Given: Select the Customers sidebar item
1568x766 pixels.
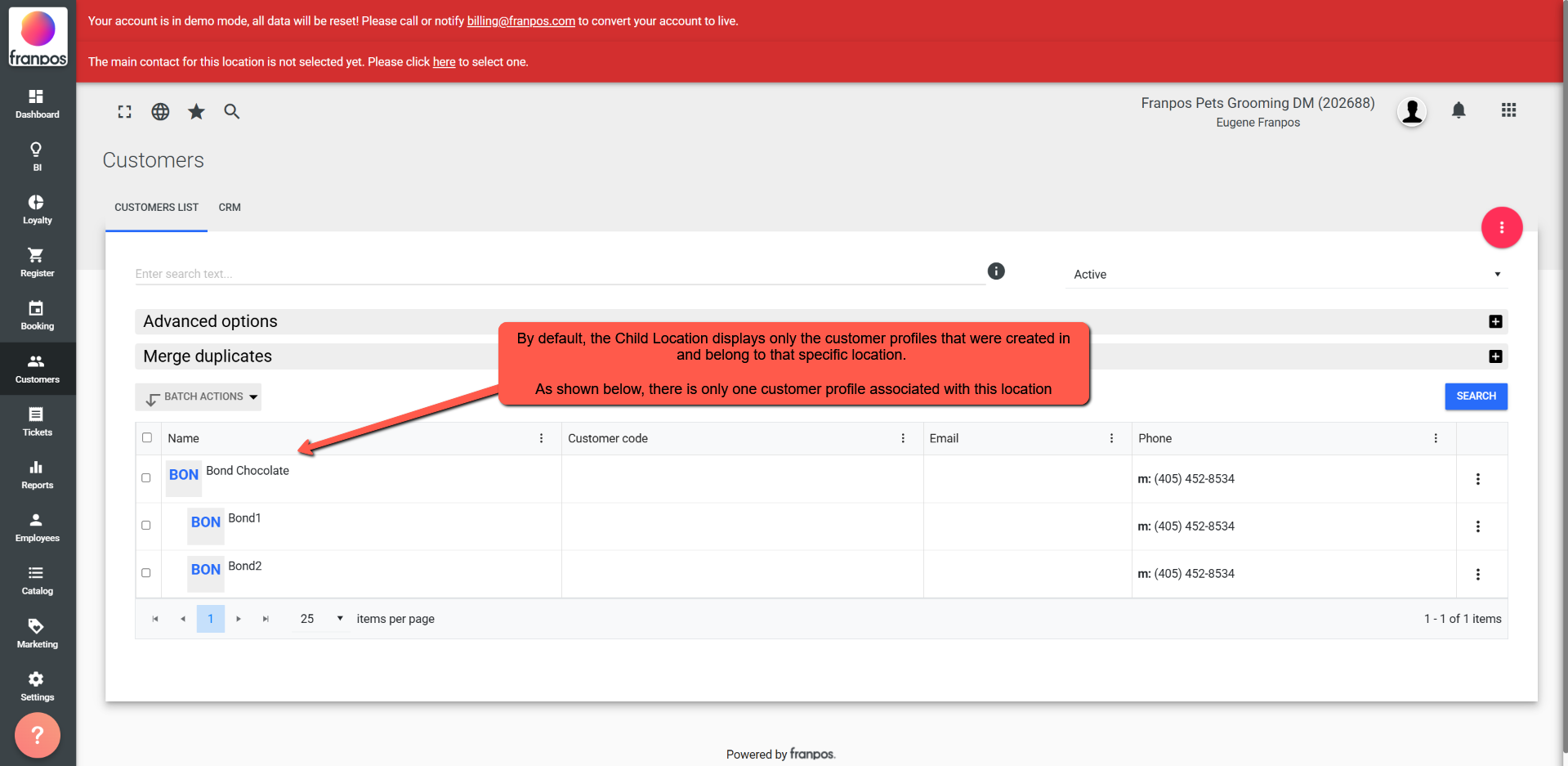Looking at the screenshot, I should (x=37, y=369).
